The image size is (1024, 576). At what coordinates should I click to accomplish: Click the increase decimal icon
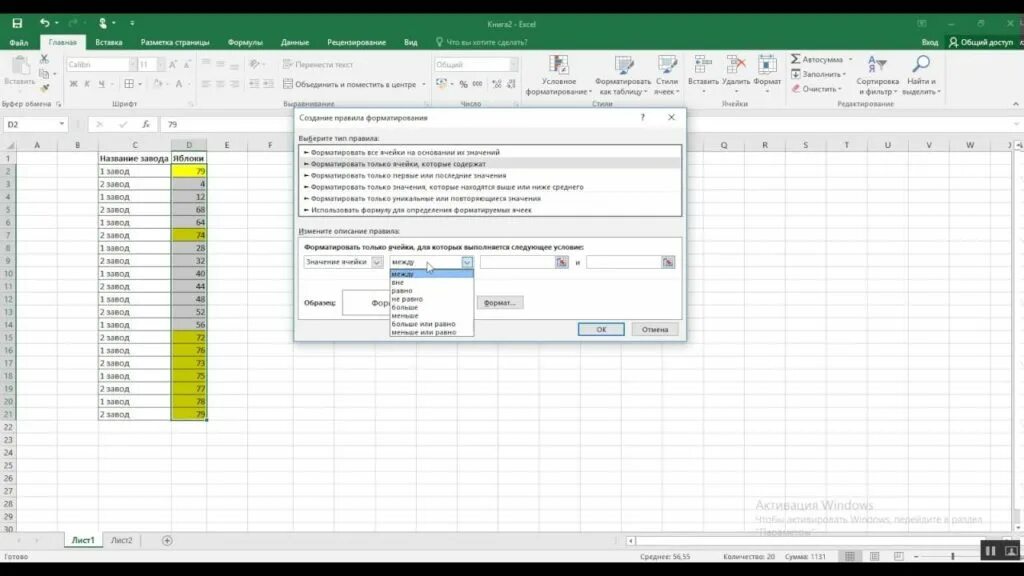[x=496, y=84]
